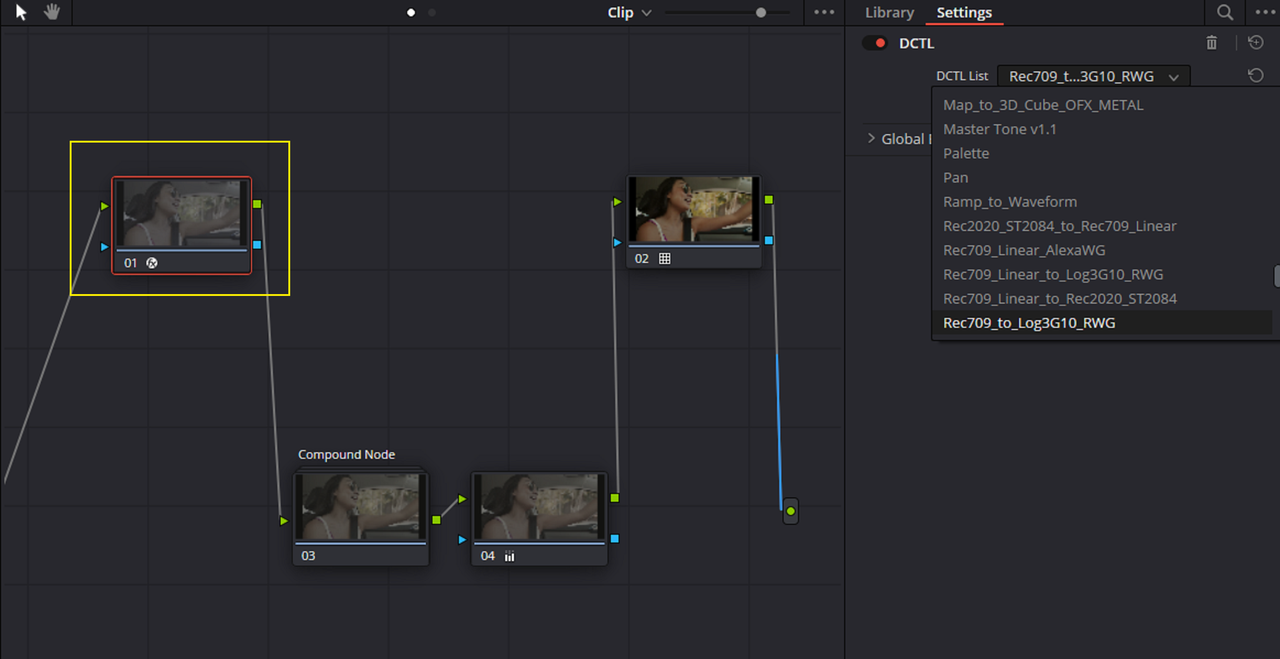Screen dimensions: 1280x659
Task: Switch to the Settings tab
Action: (x=964, y=13)
